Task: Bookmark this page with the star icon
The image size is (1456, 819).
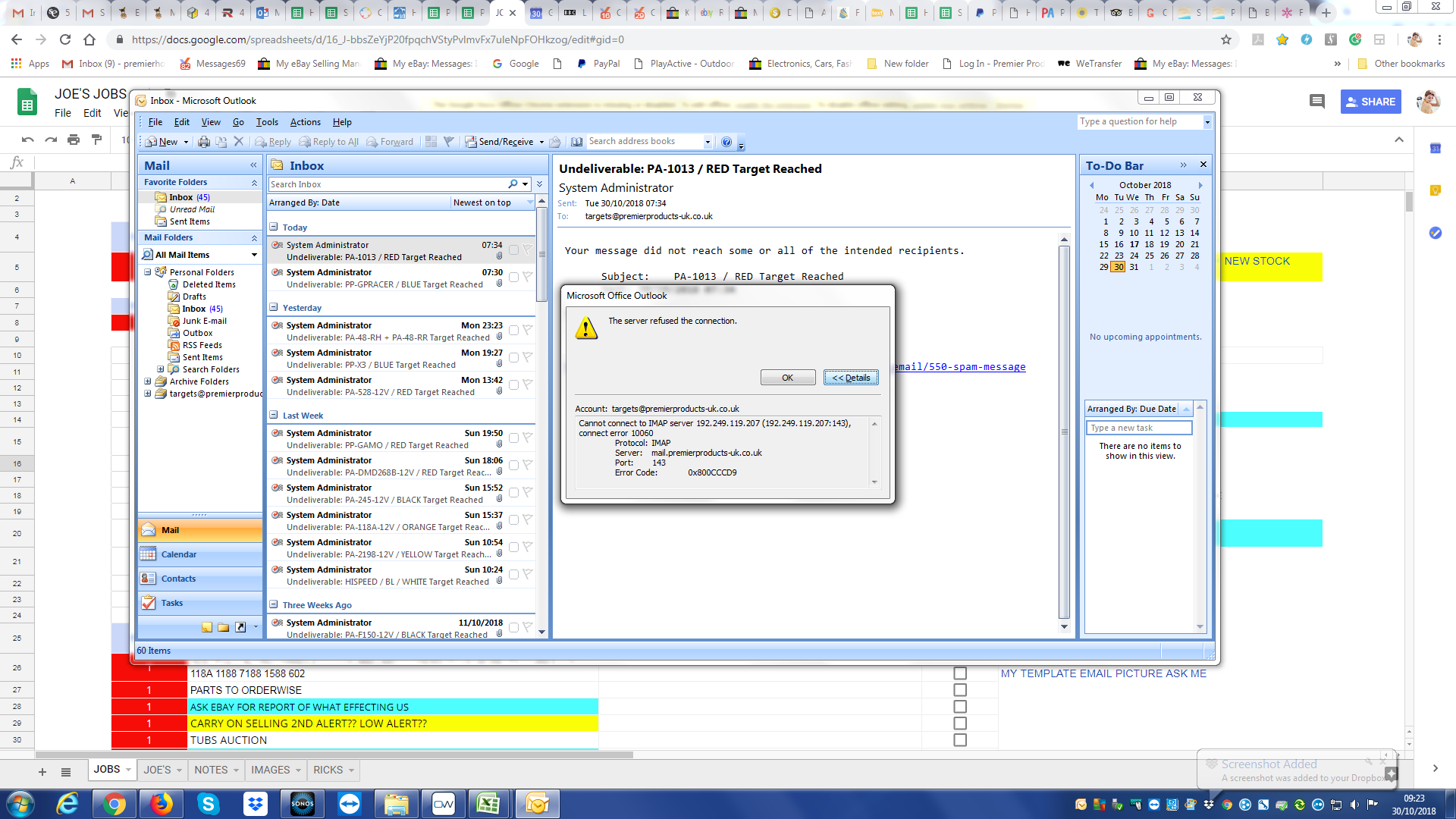Action: coord(1226,39)
